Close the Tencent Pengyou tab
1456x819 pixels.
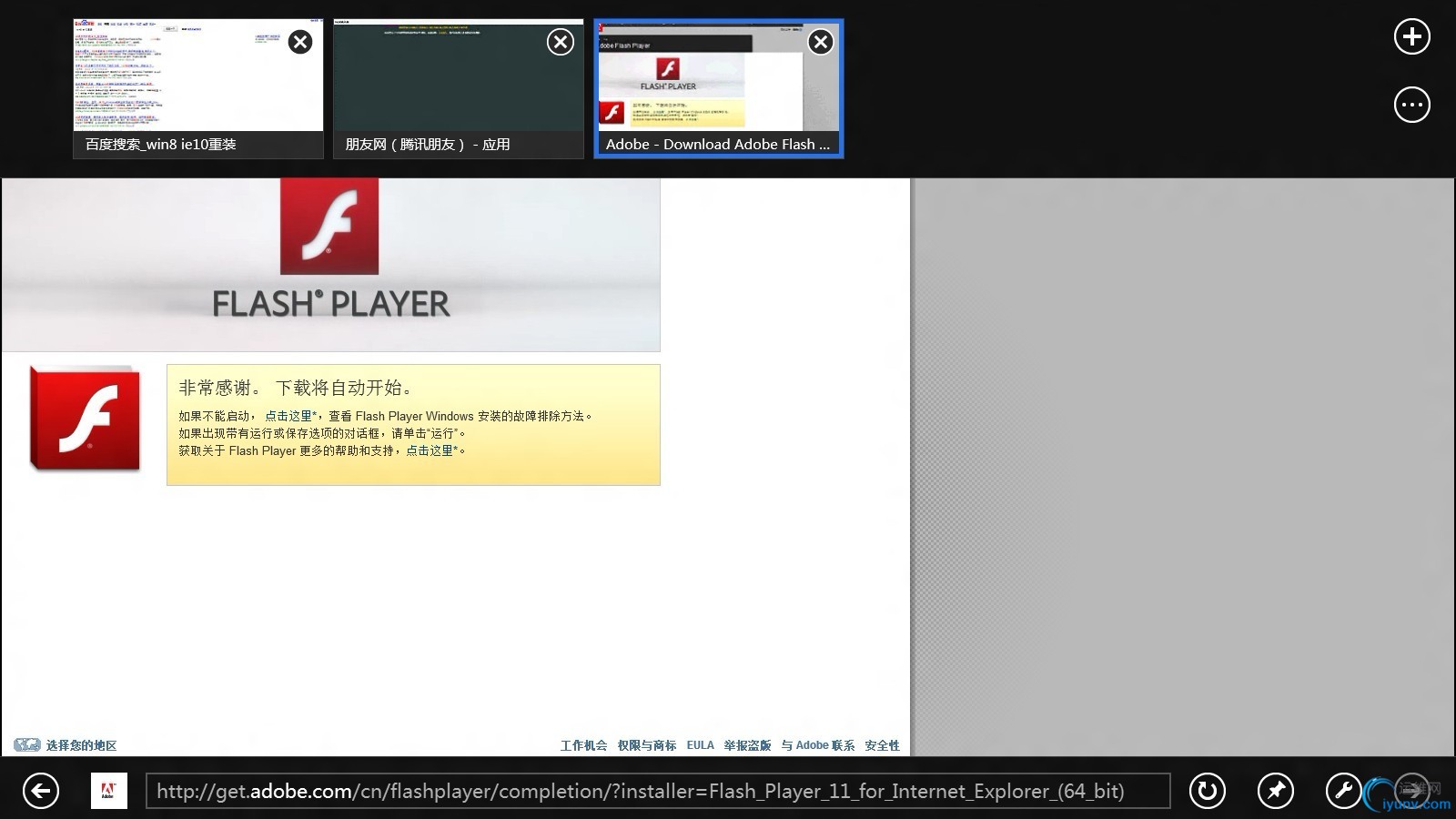click(x=561, y=42)
